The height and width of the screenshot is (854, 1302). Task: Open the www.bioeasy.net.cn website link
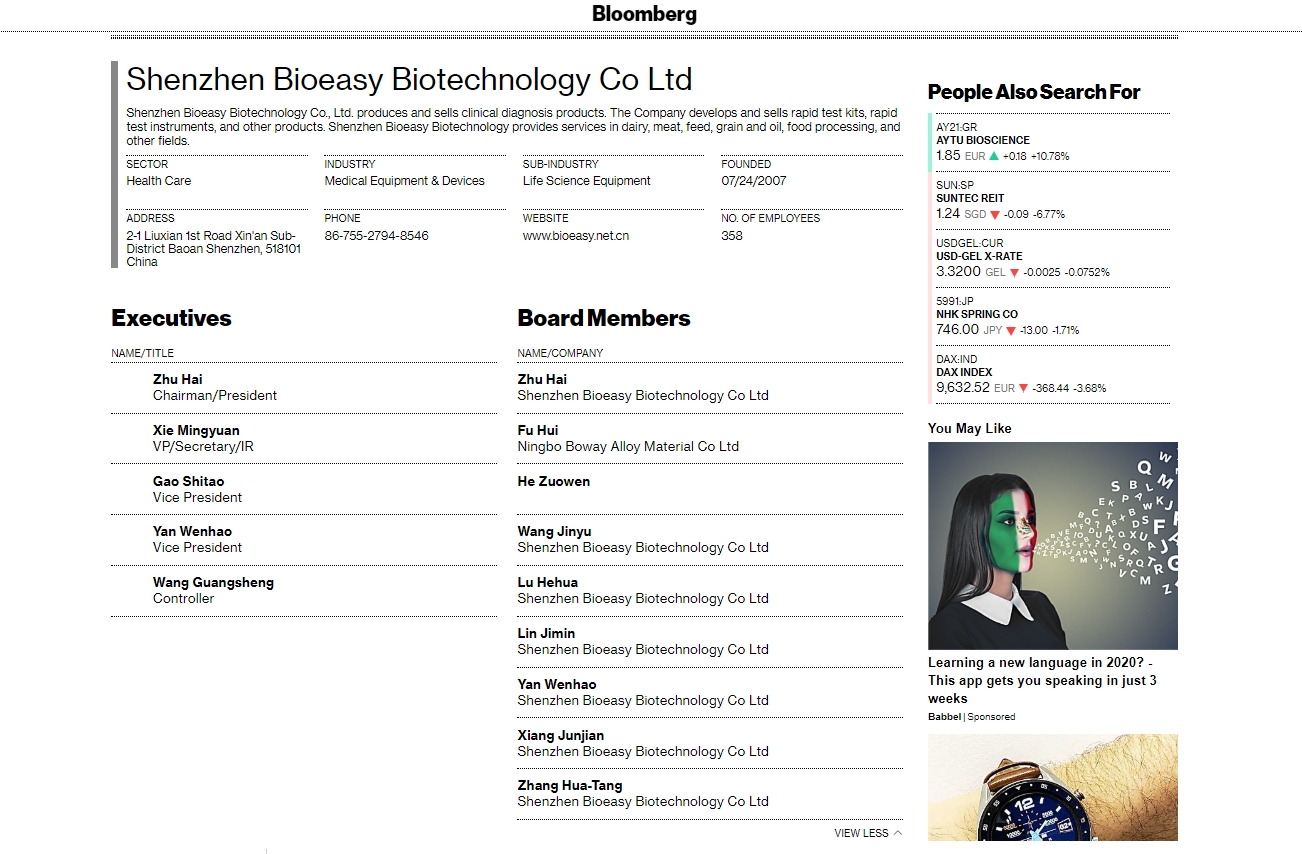point(575,236)
